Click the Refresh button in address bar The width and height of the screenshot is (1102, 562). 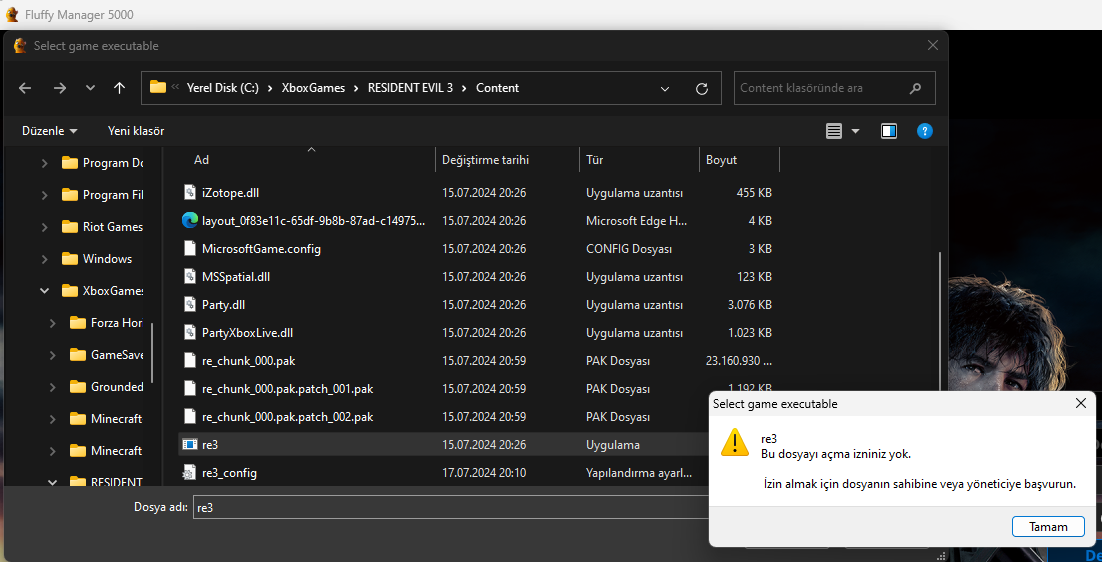(701, 89)
